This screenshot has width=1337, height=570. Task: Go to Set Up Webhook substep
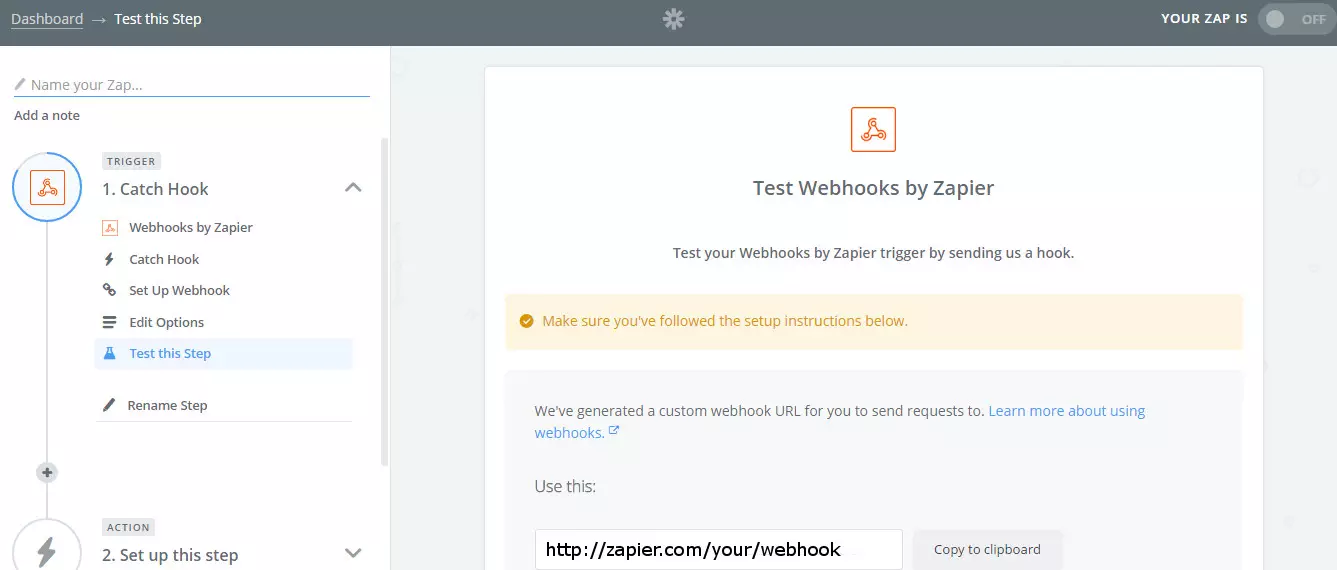[x=179, y=290]
